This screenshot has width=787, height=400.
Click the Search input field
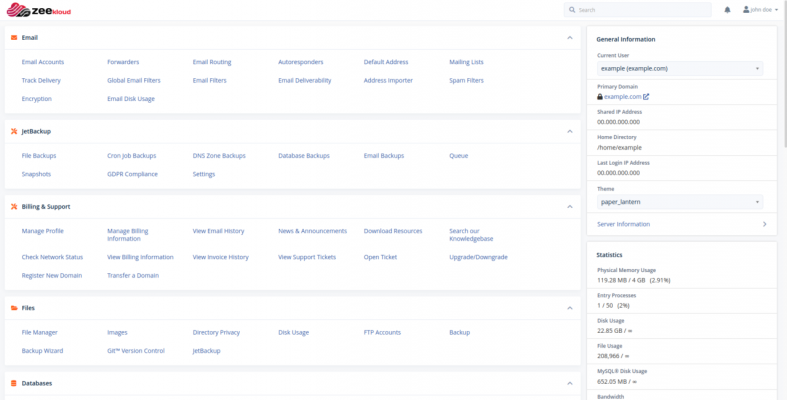(x=640, y=9)
